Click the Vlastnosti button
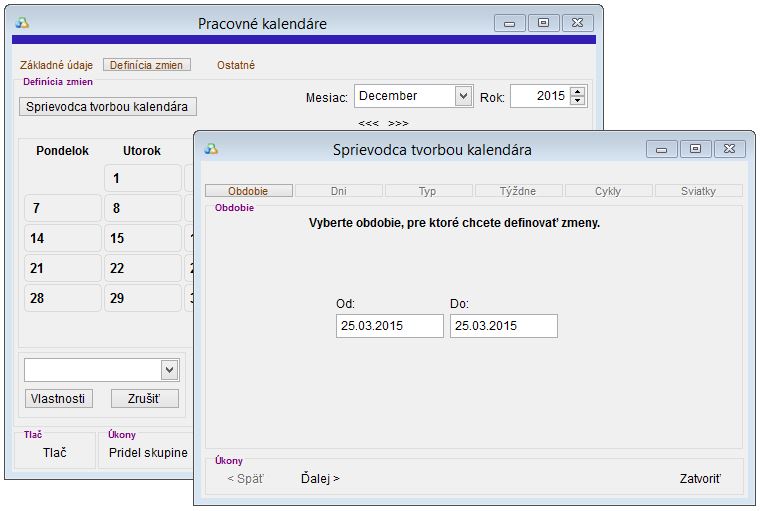Viewport: 760px width, 511px height. 59,399
